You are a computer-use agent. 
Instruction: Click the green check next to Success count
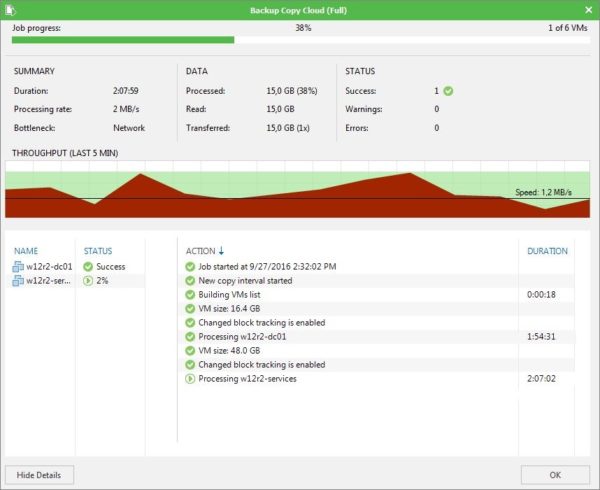pyautogui.click(x=448, y=91)
